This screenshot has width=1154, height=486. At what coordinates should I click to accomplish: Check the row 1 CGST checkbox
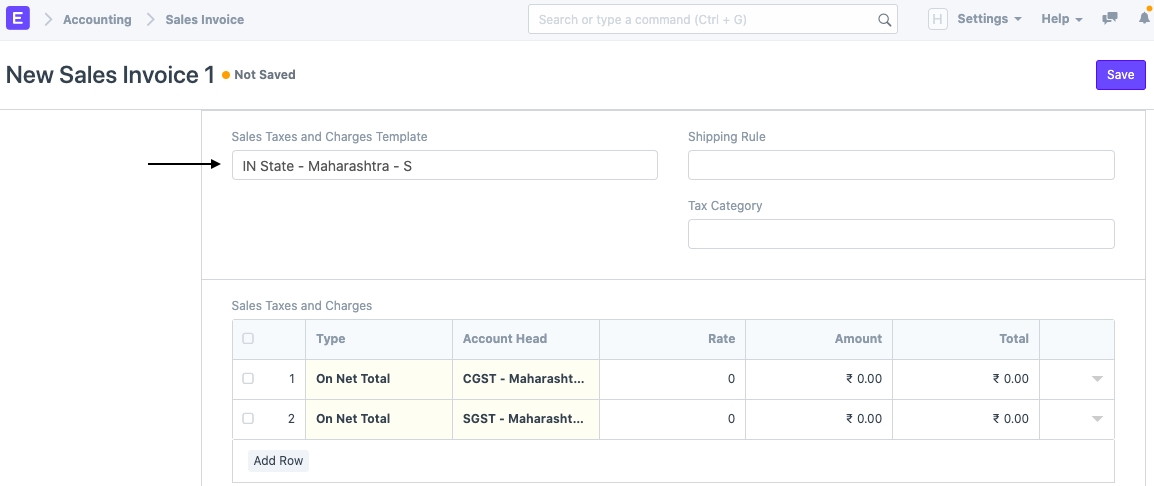pos(248,379)
